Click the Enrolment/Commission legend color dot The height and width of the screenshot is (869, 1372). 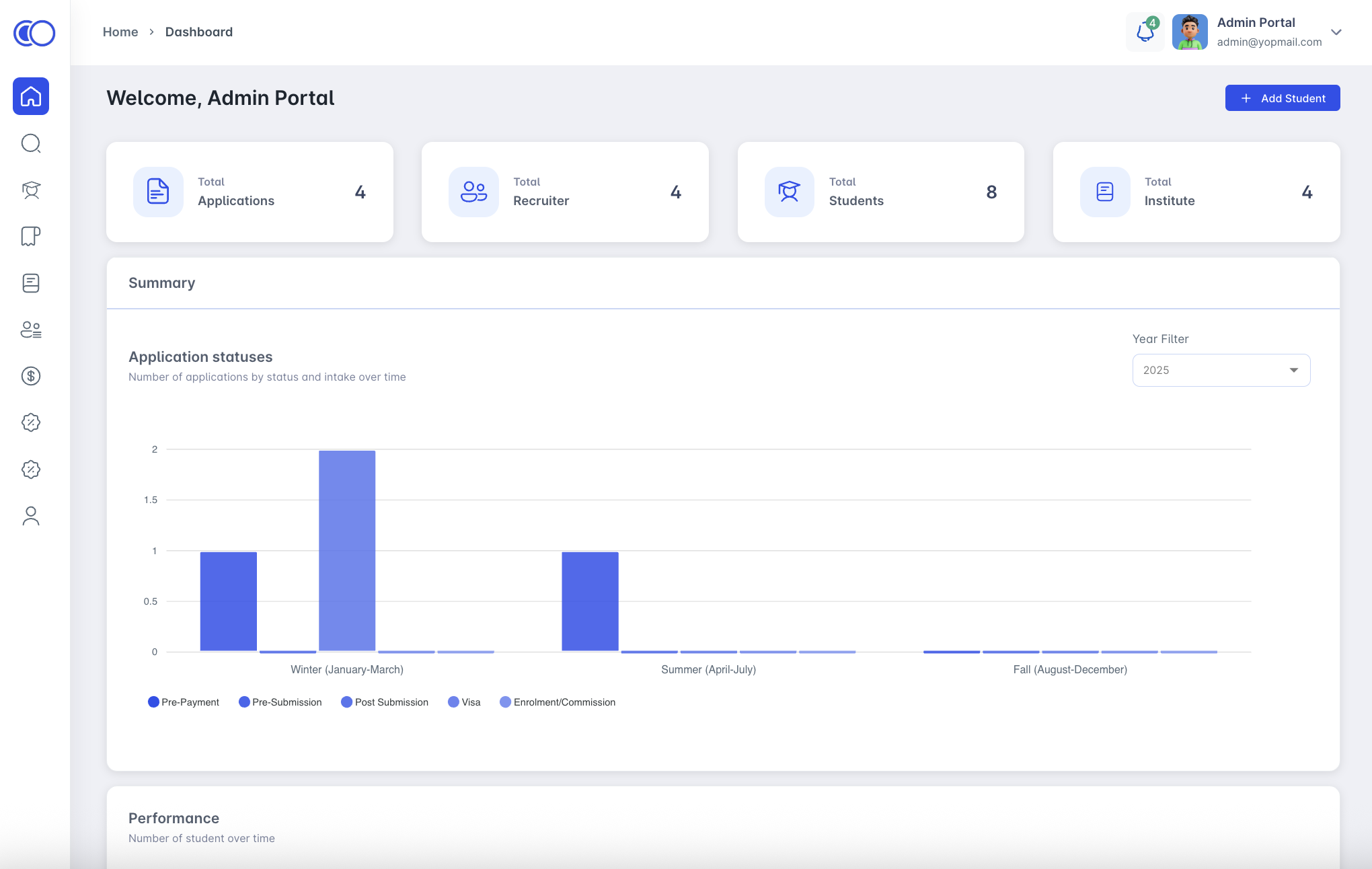[505, 702]
